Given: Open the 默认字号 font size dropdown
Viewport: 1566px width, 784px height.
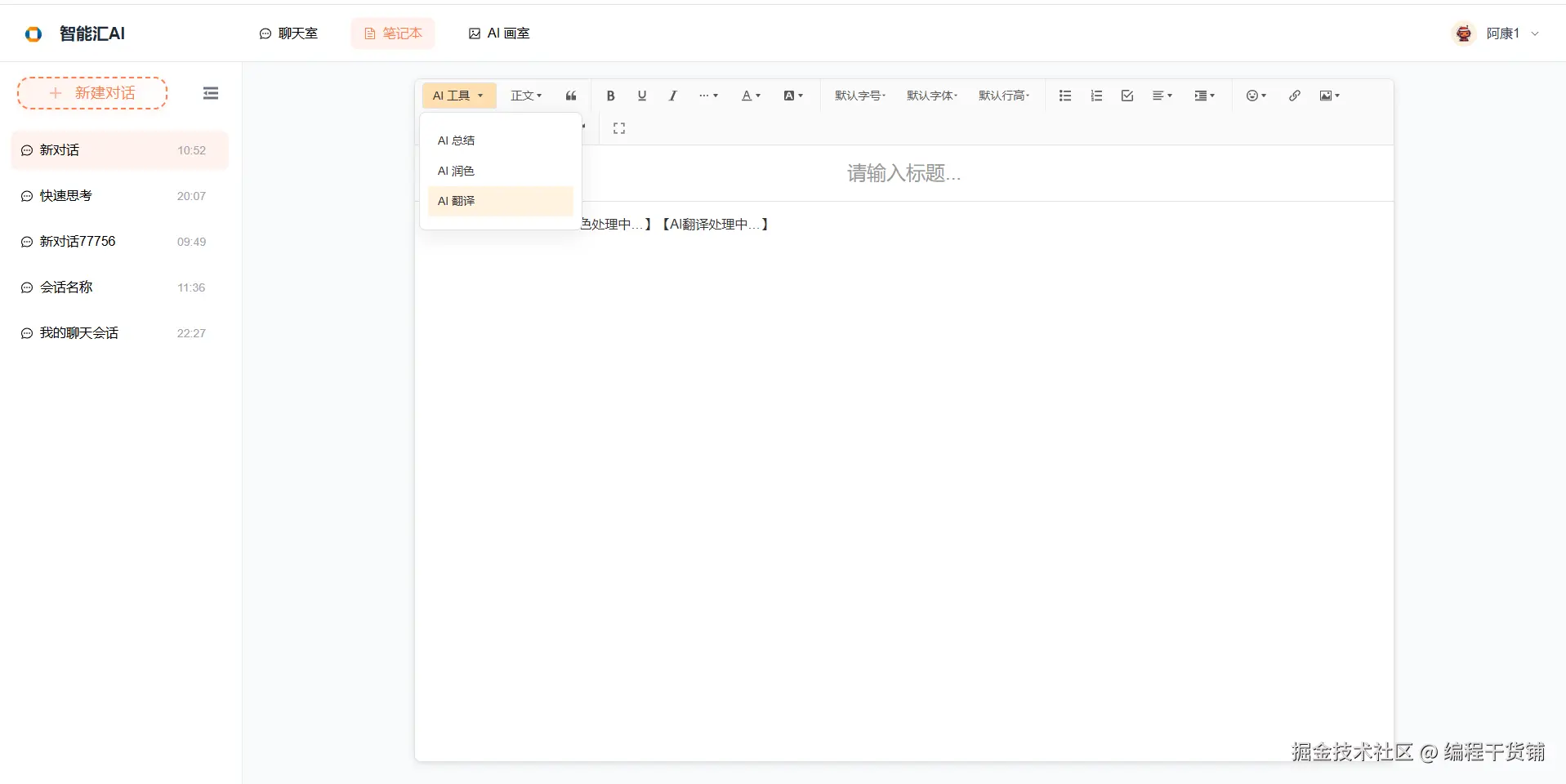Looking at the screenshot, I should [859, 96].
